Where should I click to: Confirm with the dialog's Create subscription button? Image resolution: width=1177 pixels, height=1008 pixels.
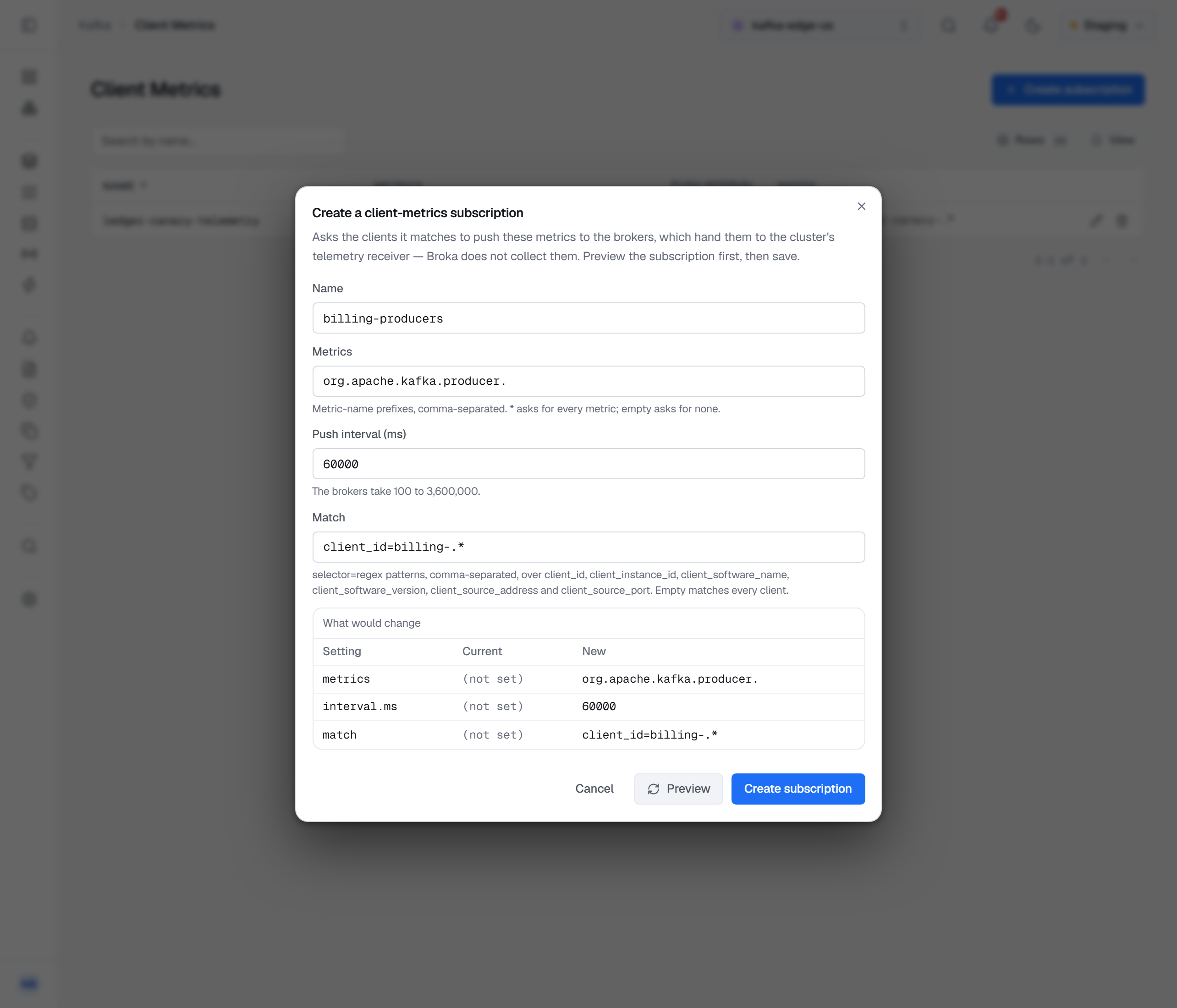point(798,789)
